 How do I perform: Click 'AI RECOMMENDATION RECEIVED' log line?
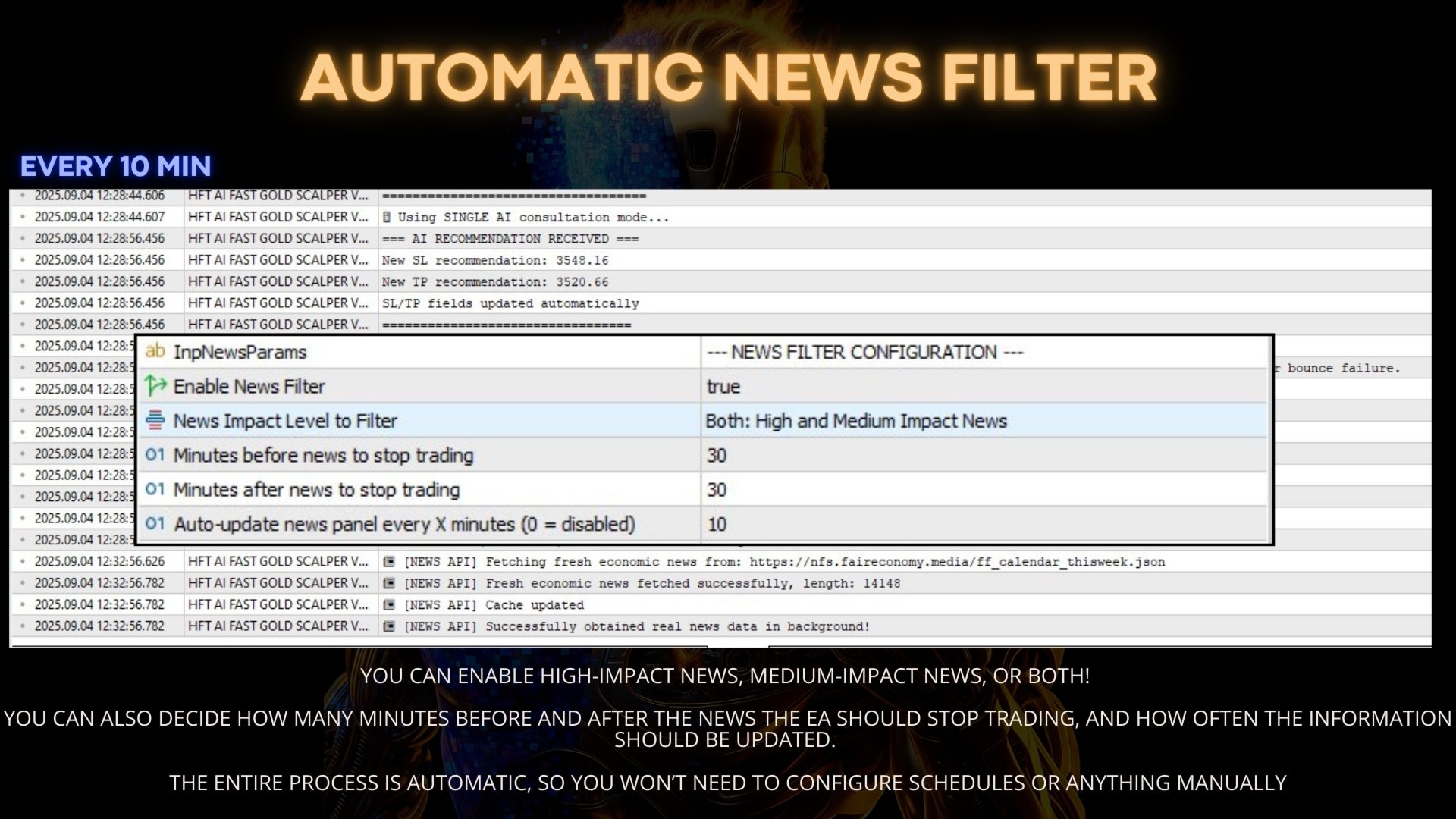coord(510,239)
